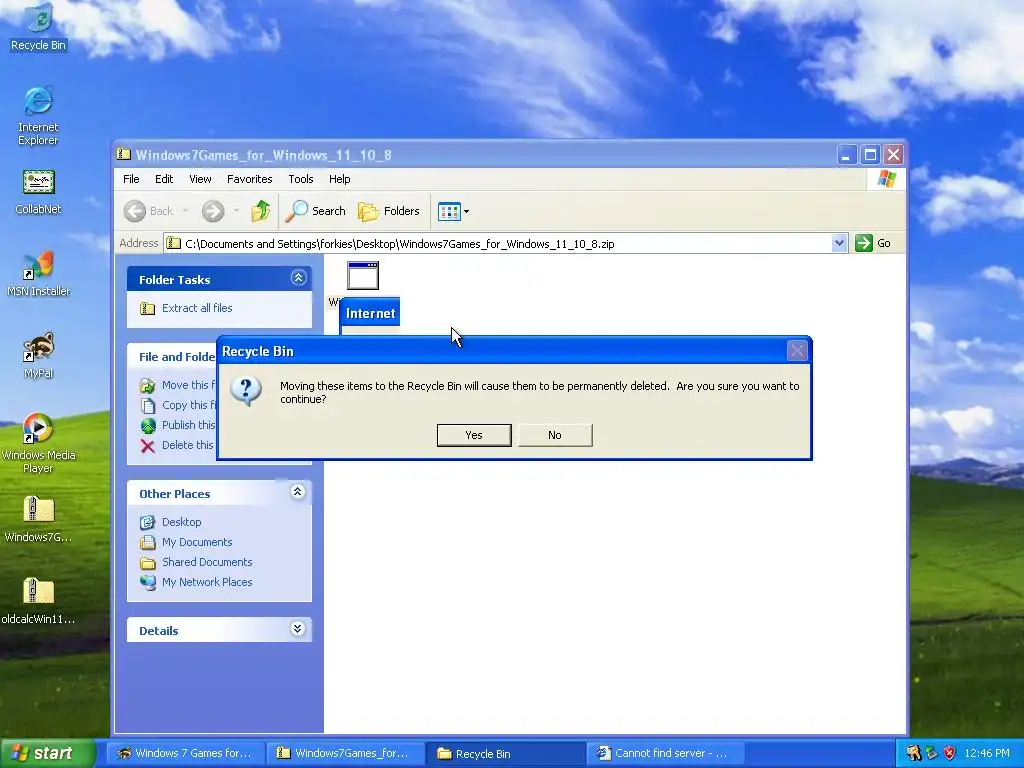Click the Publish this file task
Screen dimensions: 1024x768
coord(178,425)
